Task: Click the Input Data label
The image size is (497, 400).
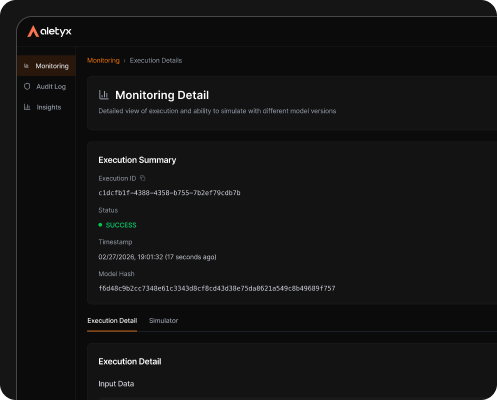Action: [116, 384]
